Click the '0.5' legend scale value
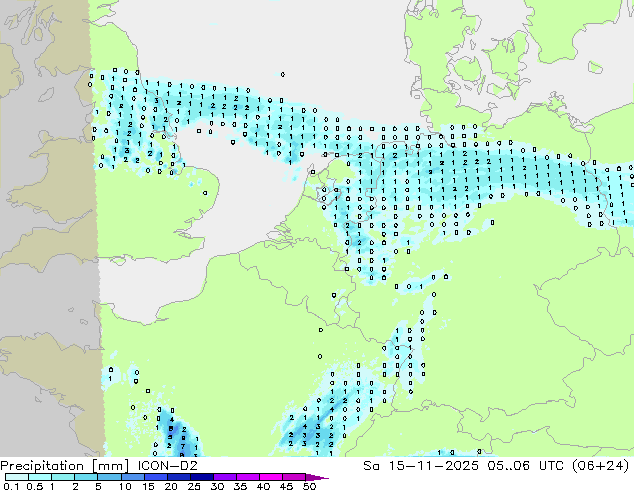Image resolution: width=634 pixels, height=490 pixels. 34,486
